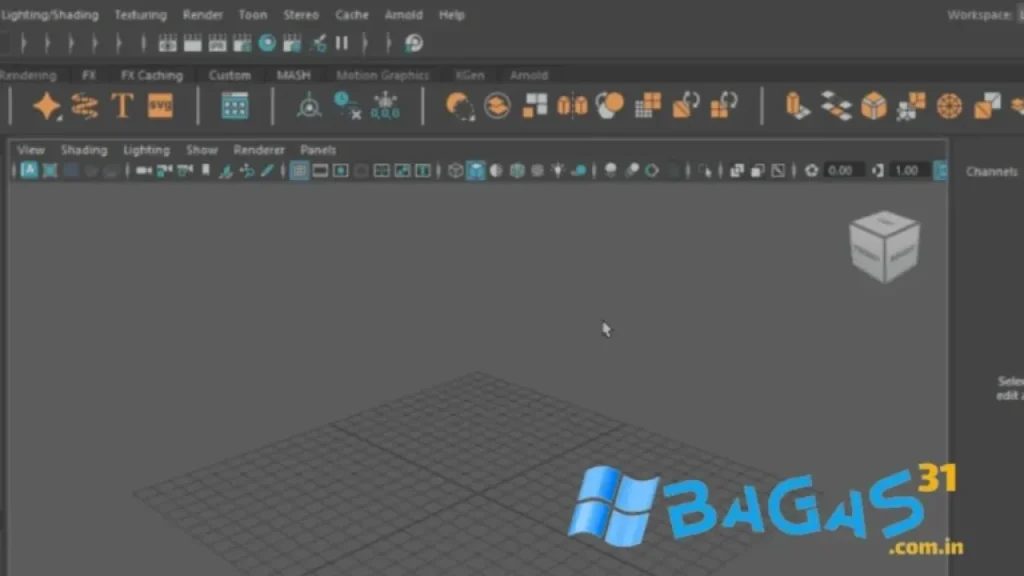Open the panel Shading menu
1024x576 pixels.
[84, 150]
